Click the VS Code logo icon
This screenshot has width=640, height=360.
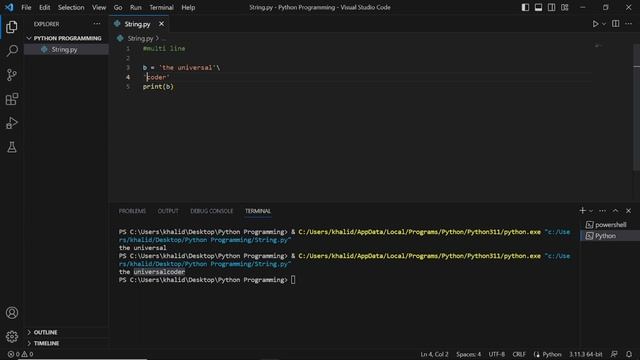point(9,7)
